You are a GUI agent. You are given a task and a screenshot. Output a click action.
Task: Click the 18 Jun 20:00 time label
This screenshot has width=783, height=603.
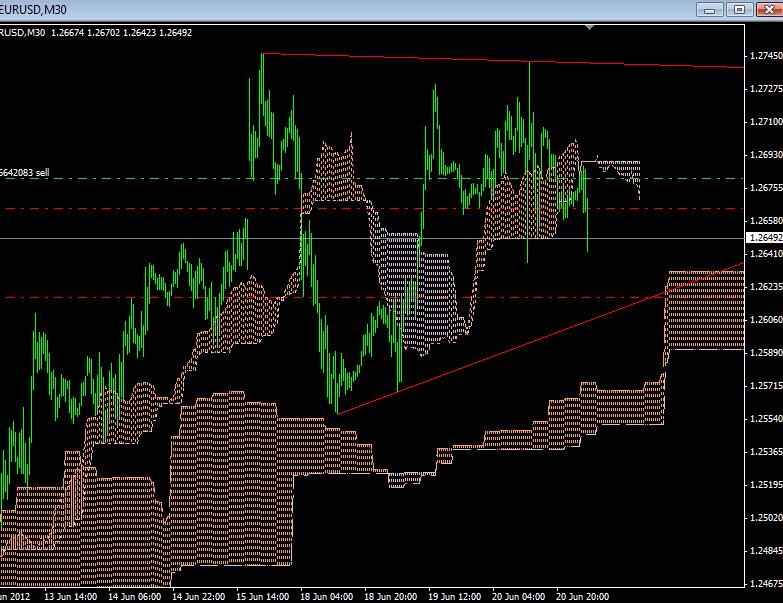click(x=391, y=597)
